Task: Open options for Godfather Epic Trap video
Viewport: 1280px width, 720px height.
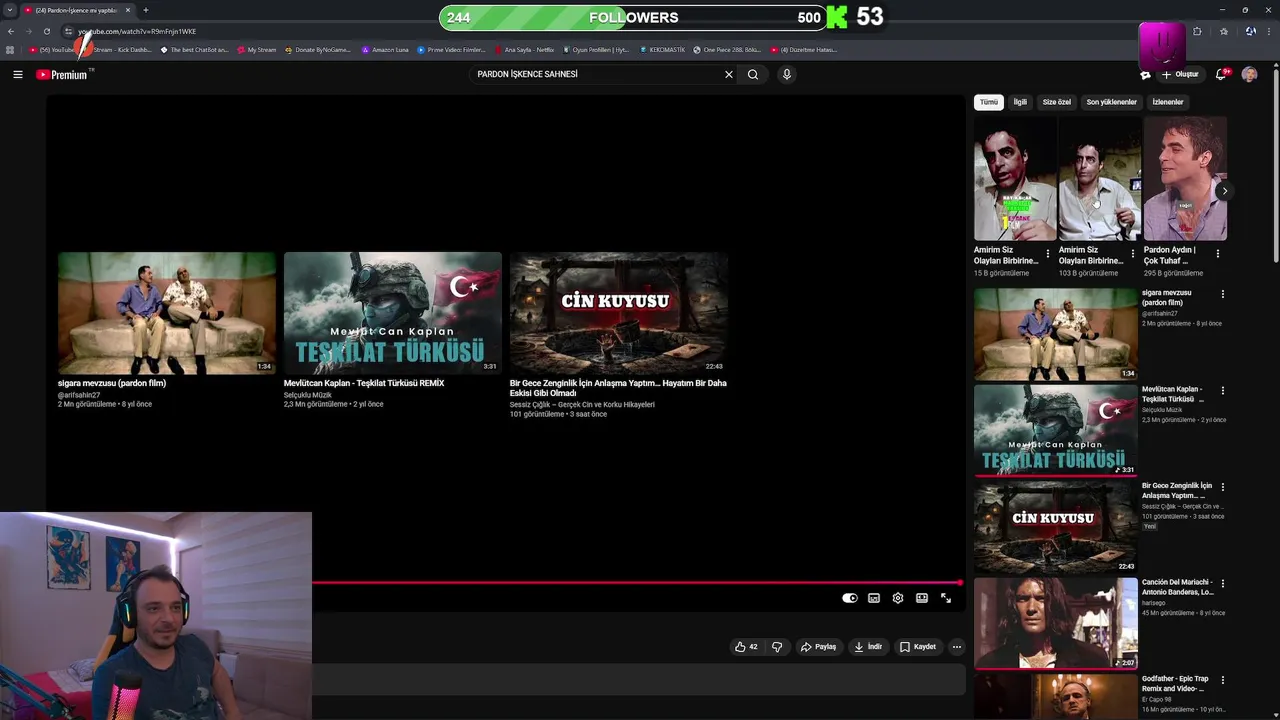Action: tap(1222, 680)
